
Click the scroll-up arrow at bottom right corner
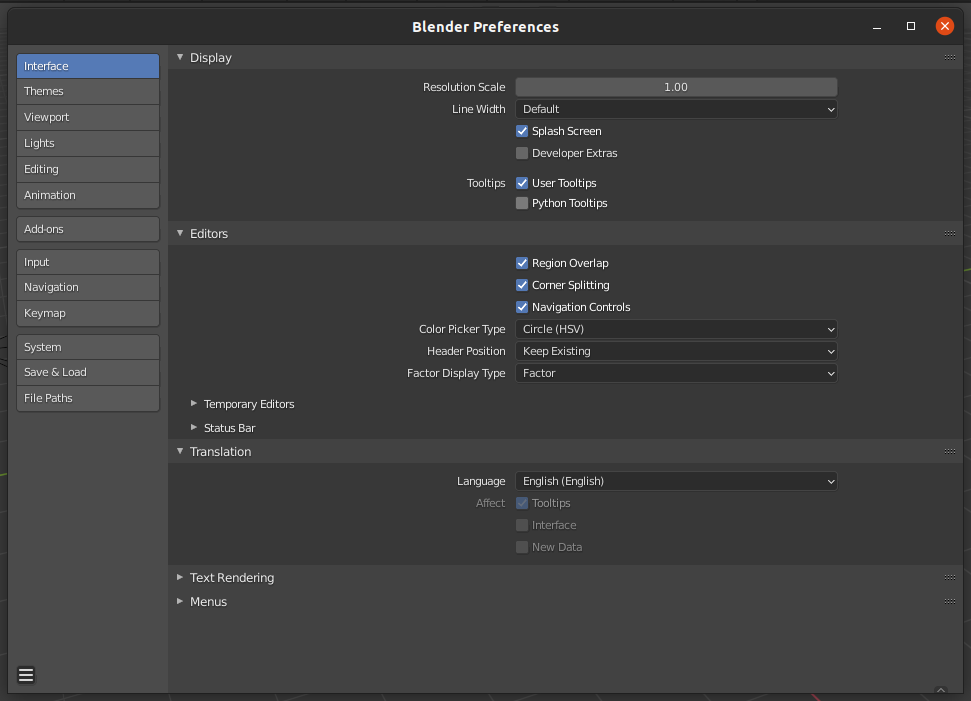point(941,690)
